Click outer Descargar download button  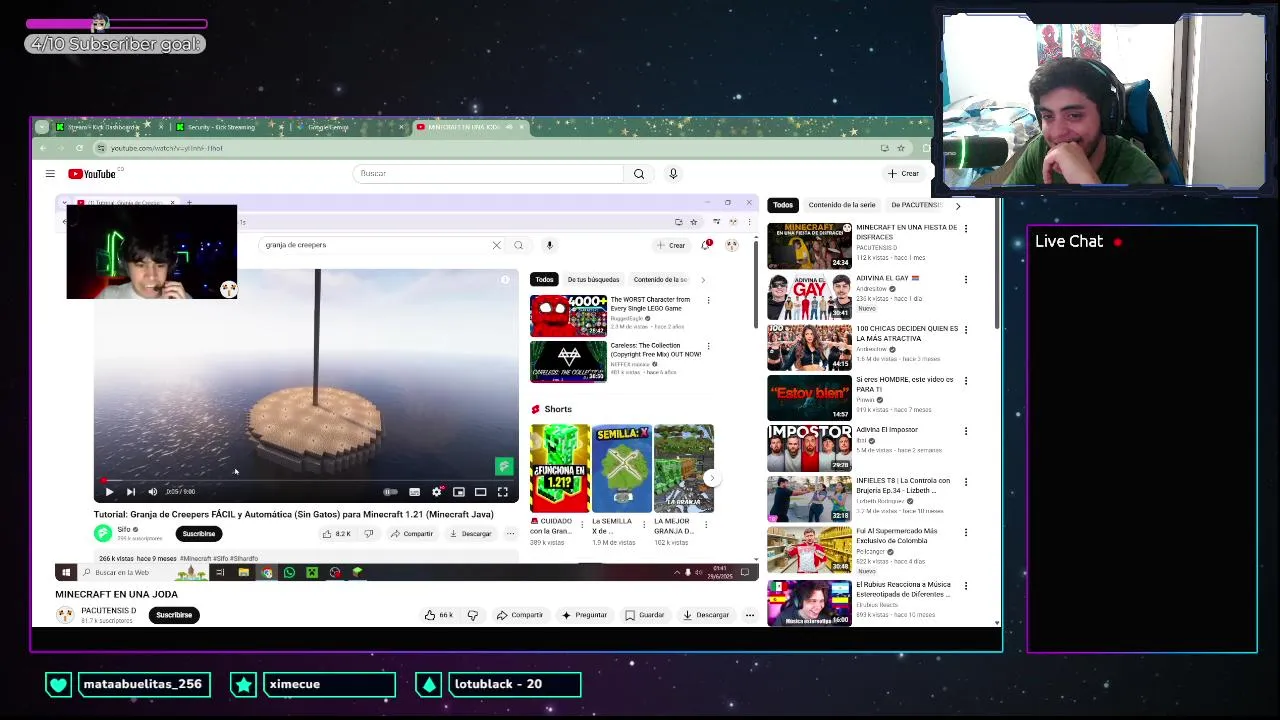(706, 615)
